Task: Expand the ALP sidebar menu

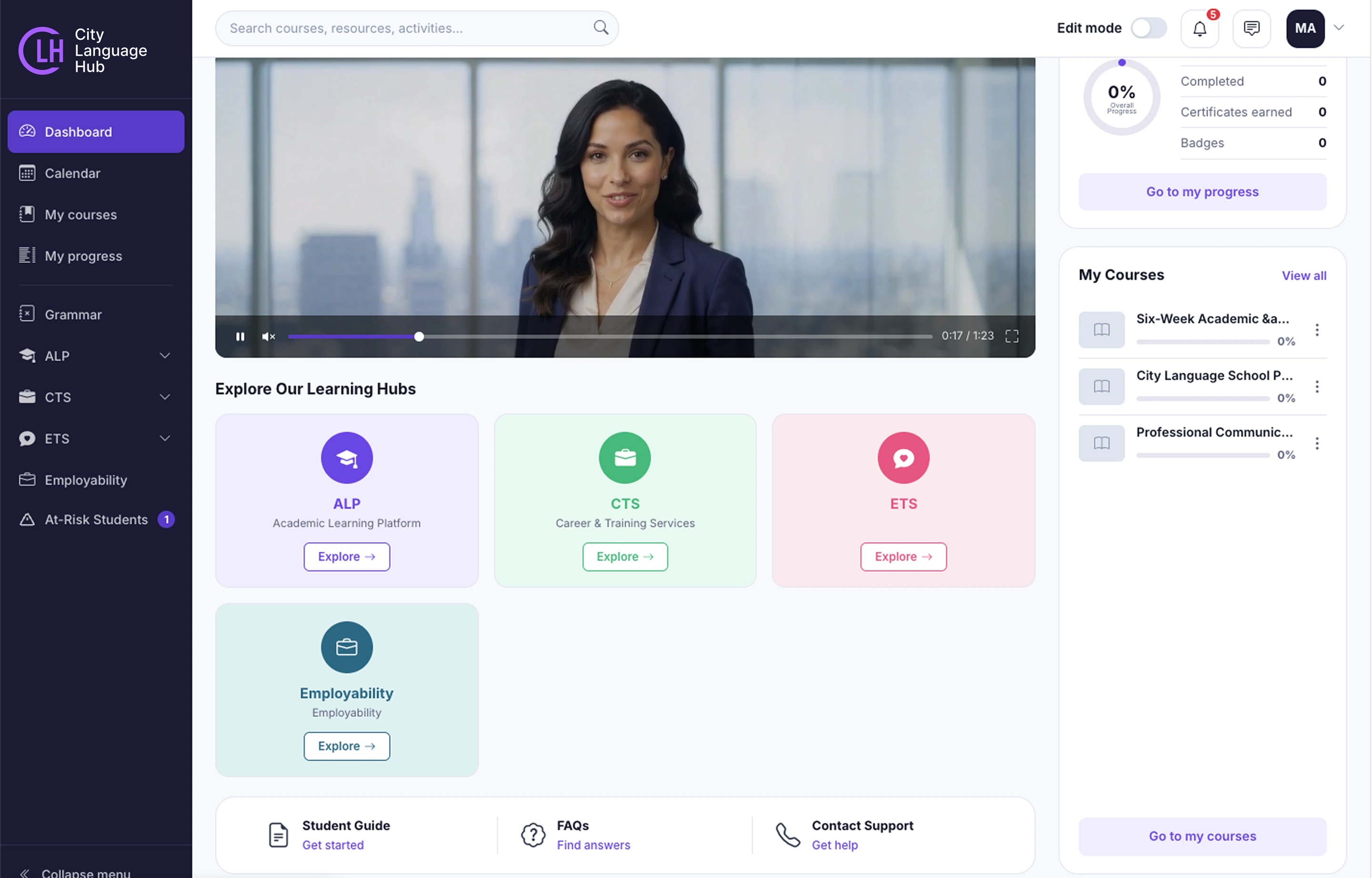Action: (165, 356)
